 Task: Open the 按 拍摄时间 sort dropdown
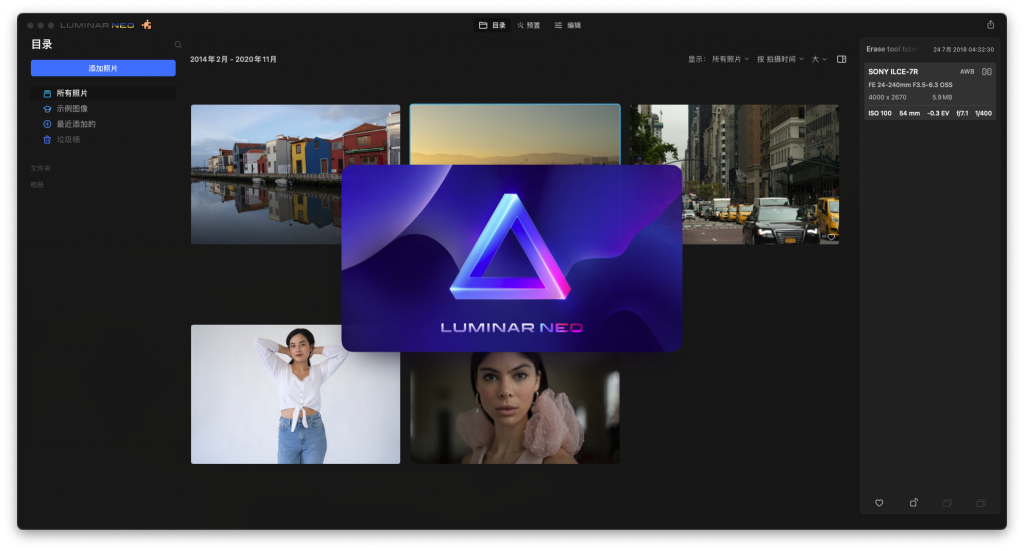point(780,59)
